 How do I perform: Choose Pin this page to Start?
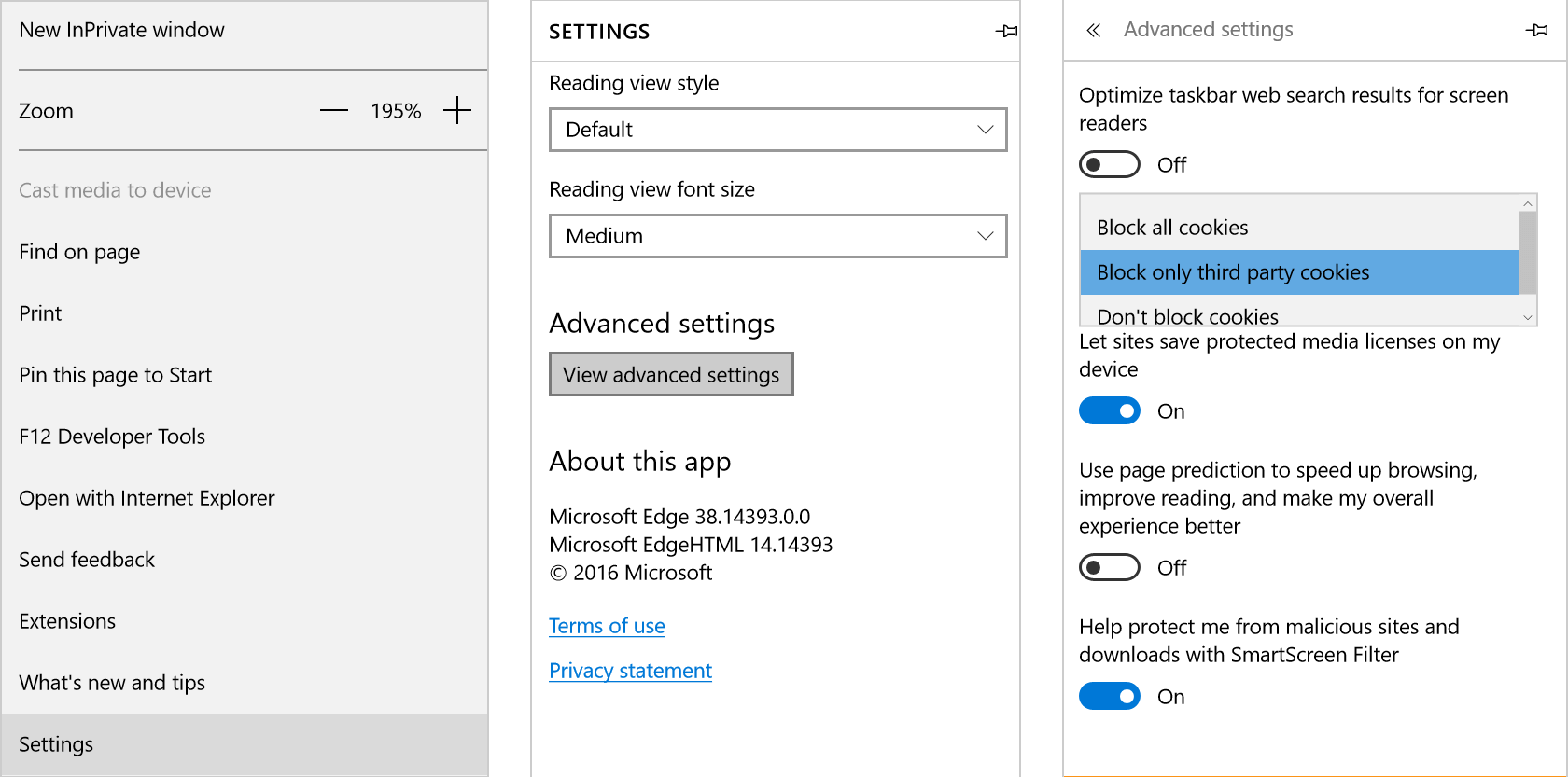coord(245,375)
